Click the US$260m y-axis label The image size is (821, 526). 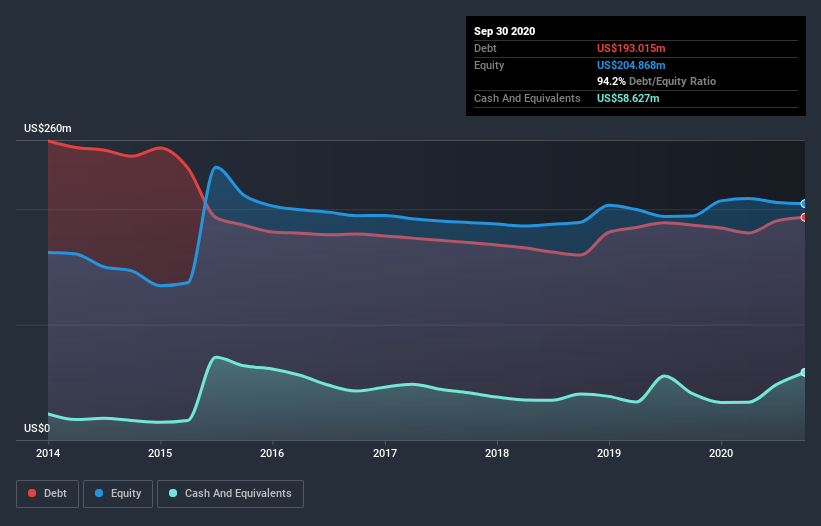coord(48,128)
